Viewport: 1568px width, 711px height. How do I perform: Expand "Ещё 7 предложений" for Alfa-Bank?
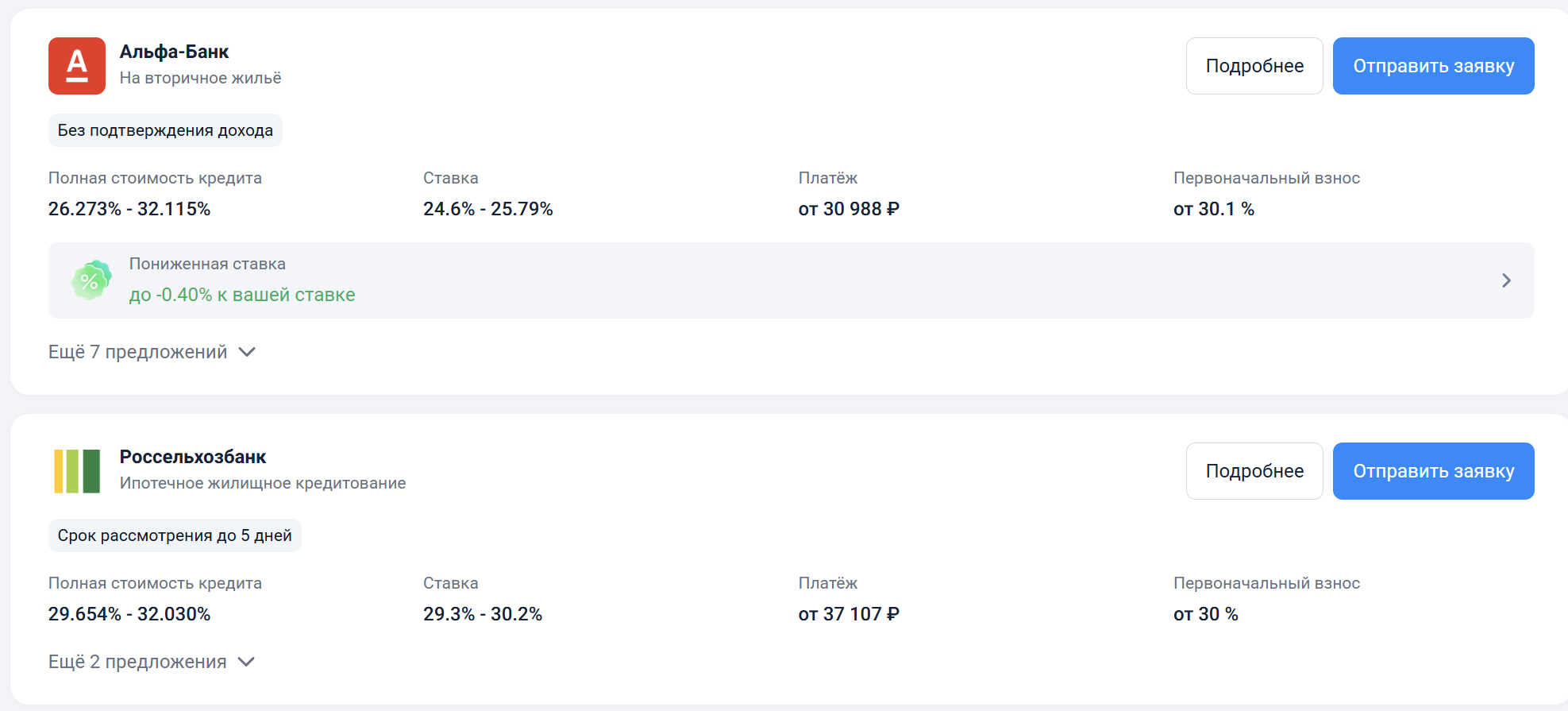point(152,352)
